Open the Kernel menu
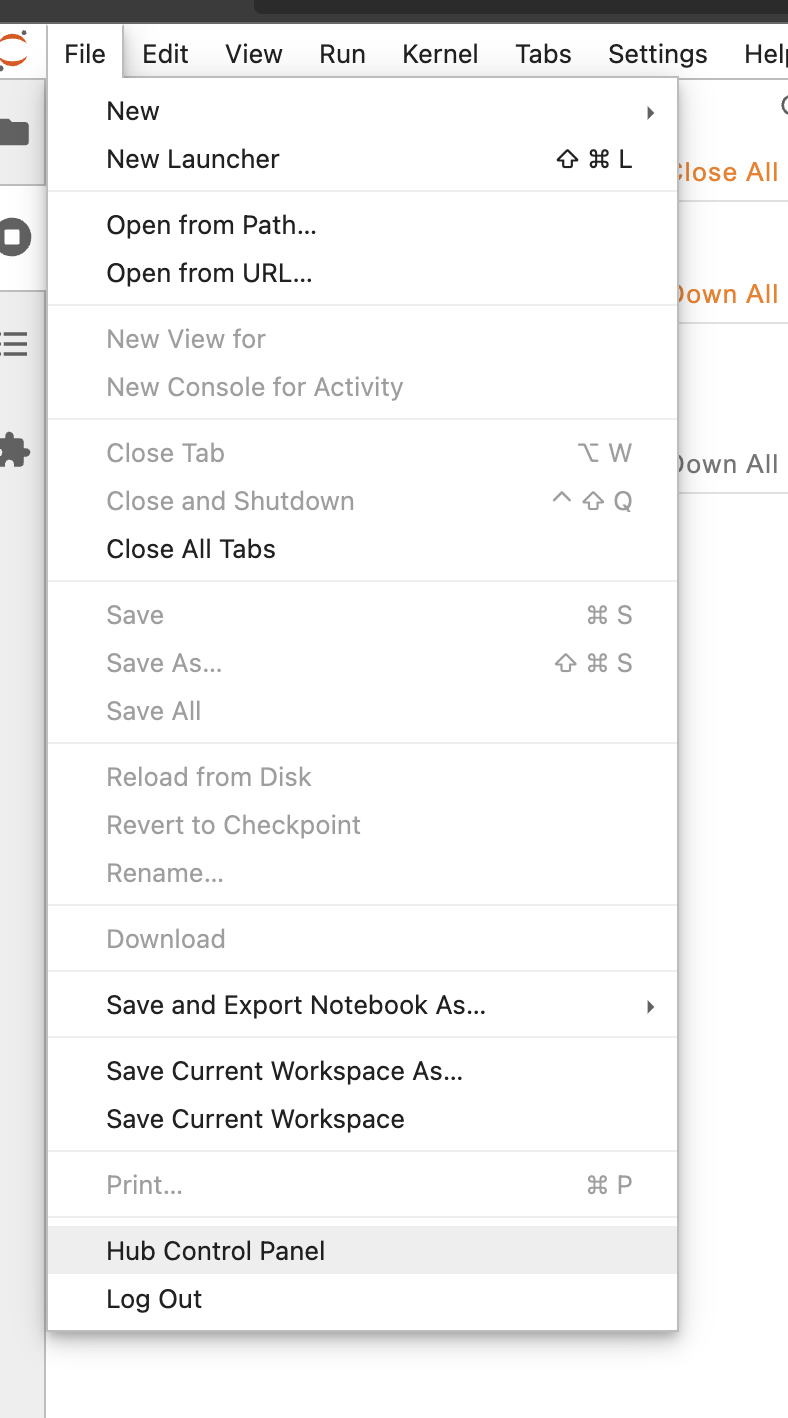The image size is (788, 1418). point(440,53)
